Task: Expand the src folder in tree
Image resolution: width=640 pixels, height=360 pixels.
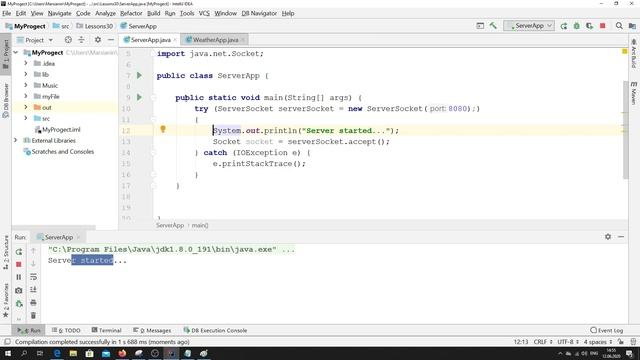Action: click(x=26, y=118)
